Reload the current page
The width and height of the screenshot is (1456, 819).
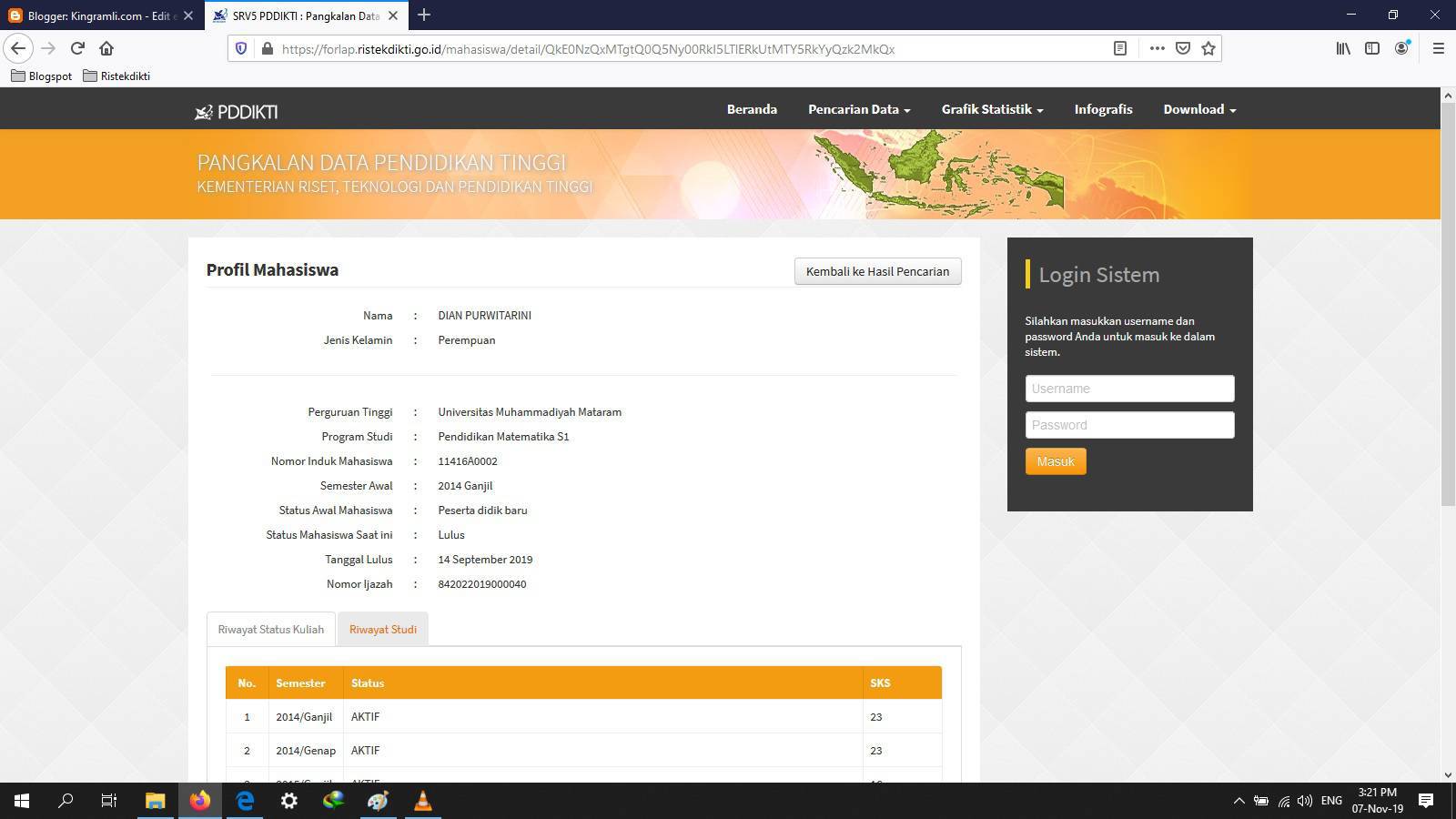[77, 48]
